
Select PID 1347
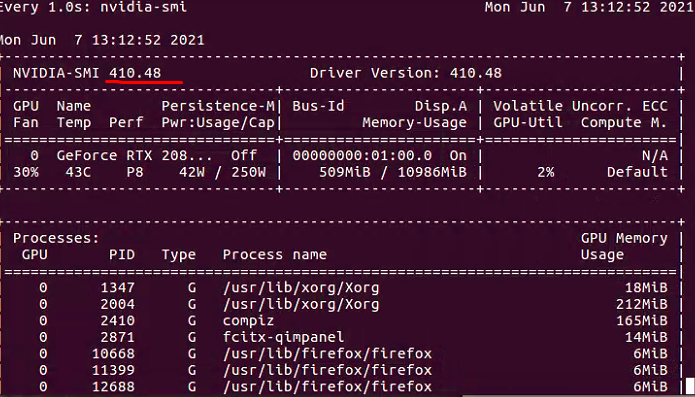117,288
